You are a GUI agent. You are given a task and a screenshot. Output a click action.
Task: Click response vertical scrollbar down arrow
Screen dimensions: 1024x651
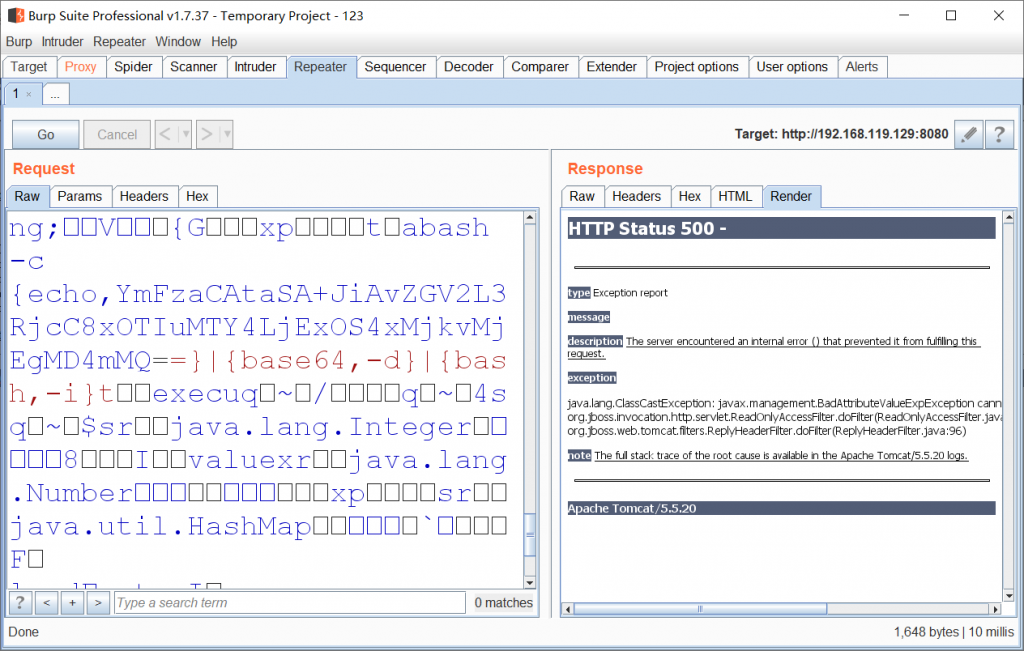click(x=1009, y=595)
